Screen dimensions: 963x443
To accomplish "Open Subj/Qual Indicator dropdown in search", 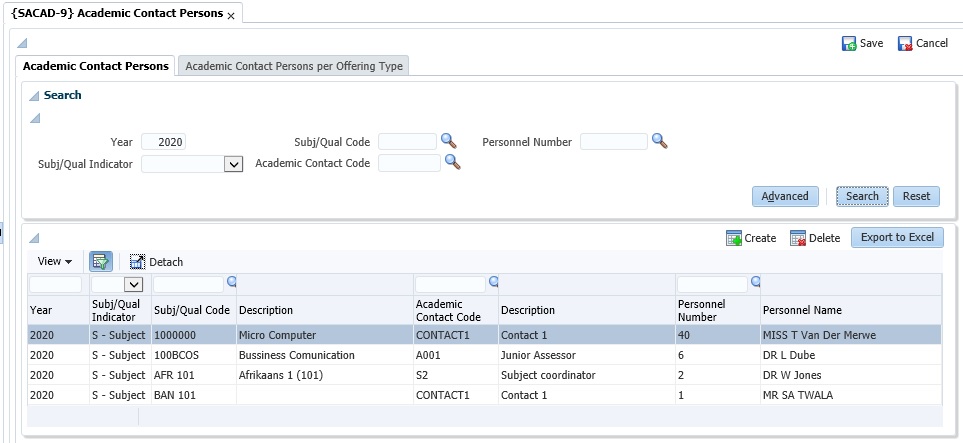I will click(x=234, y=164).
